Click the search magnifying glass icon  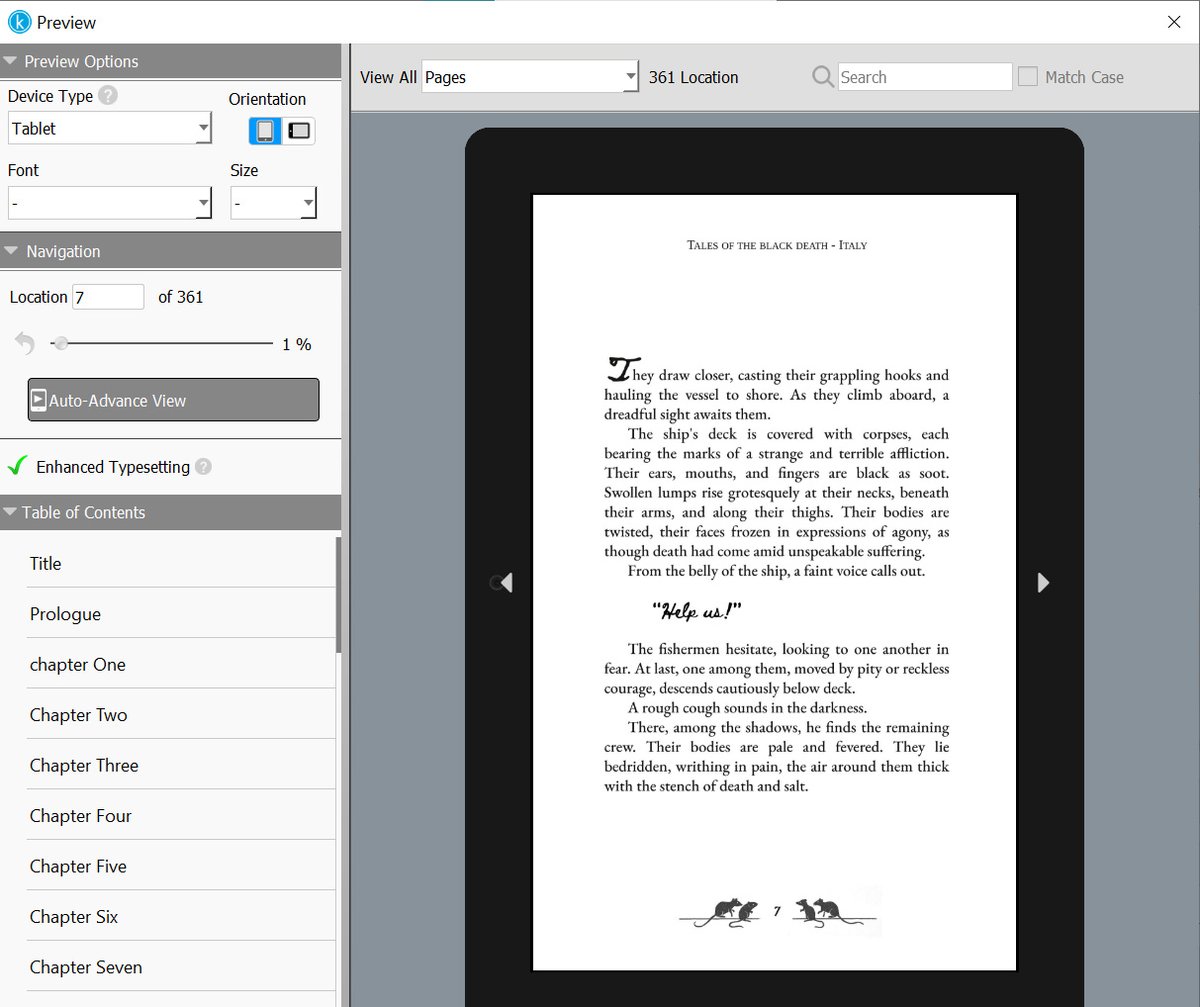click(x=821, y=76)
